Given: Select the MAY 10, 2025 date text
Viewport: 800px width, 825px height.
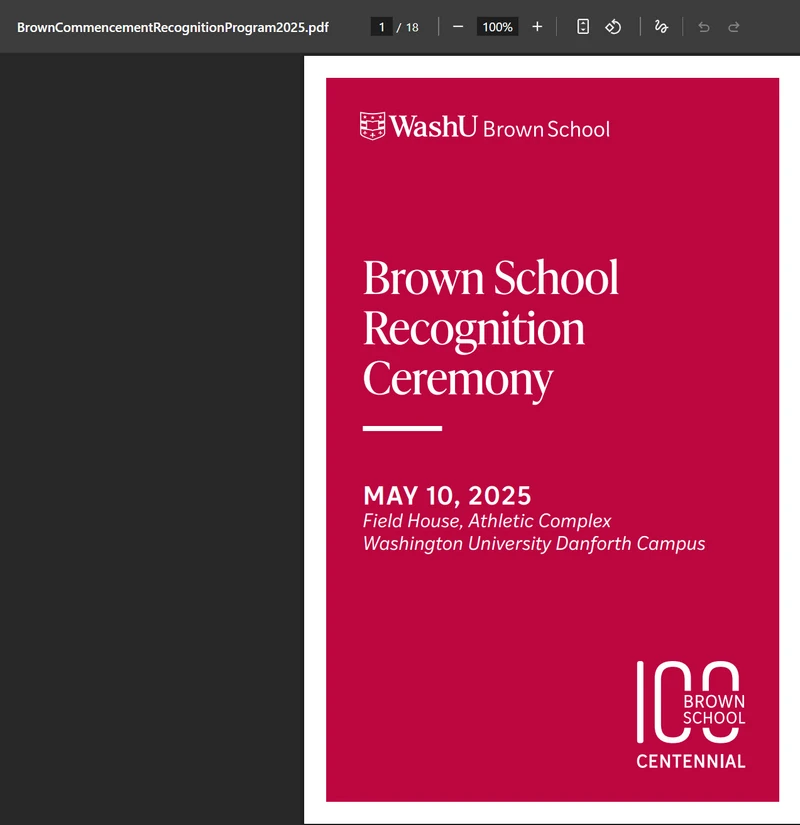Looking at the screenshot, I should pyautogui.click(x=447, y=496).
